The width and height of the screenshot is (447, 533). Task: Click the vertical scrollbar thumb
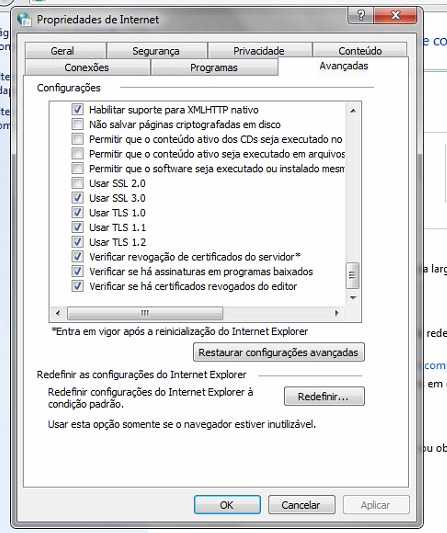(353, 275)
